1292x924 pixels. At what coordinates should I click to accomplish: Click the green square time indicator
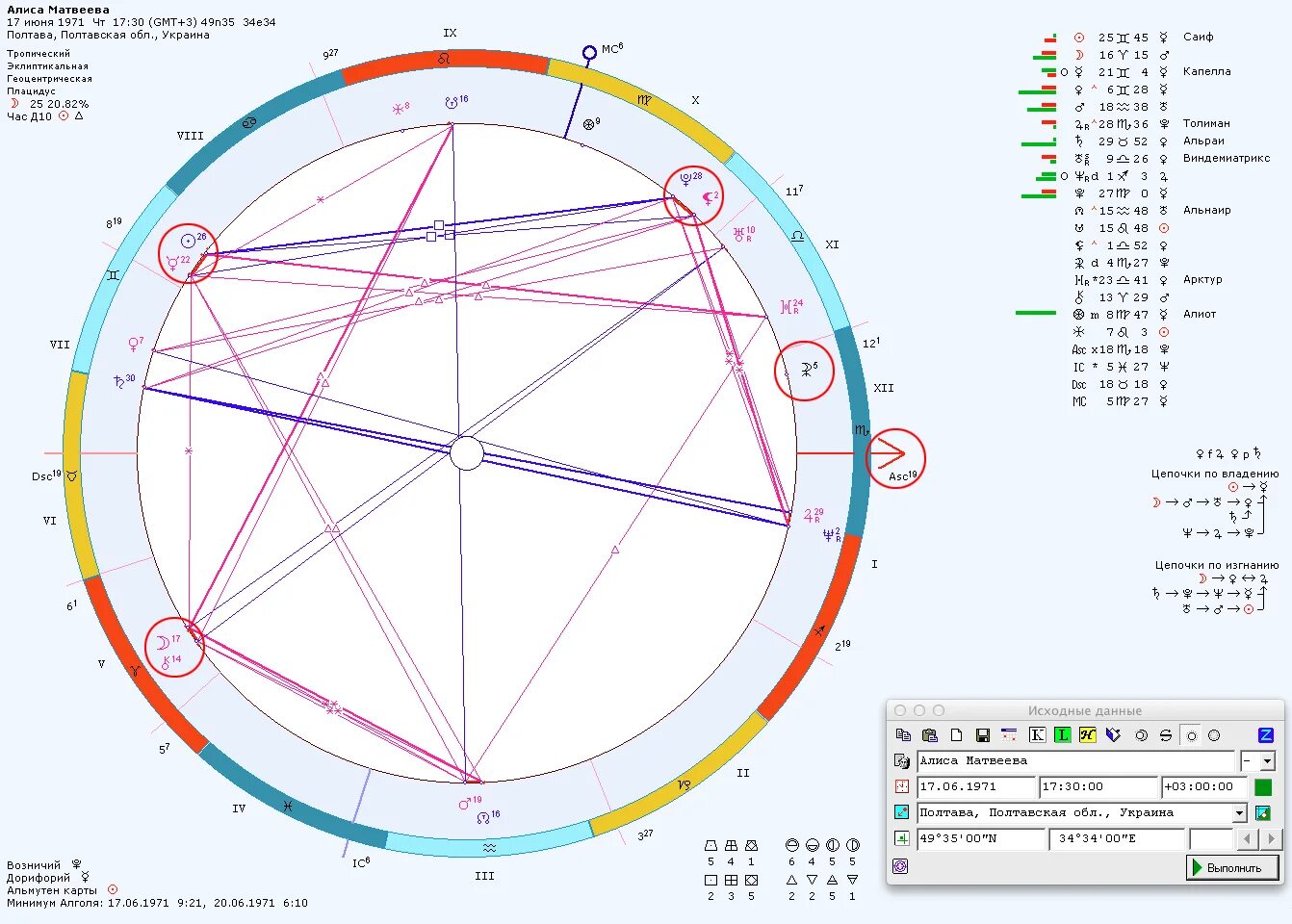coord(1263,786)
